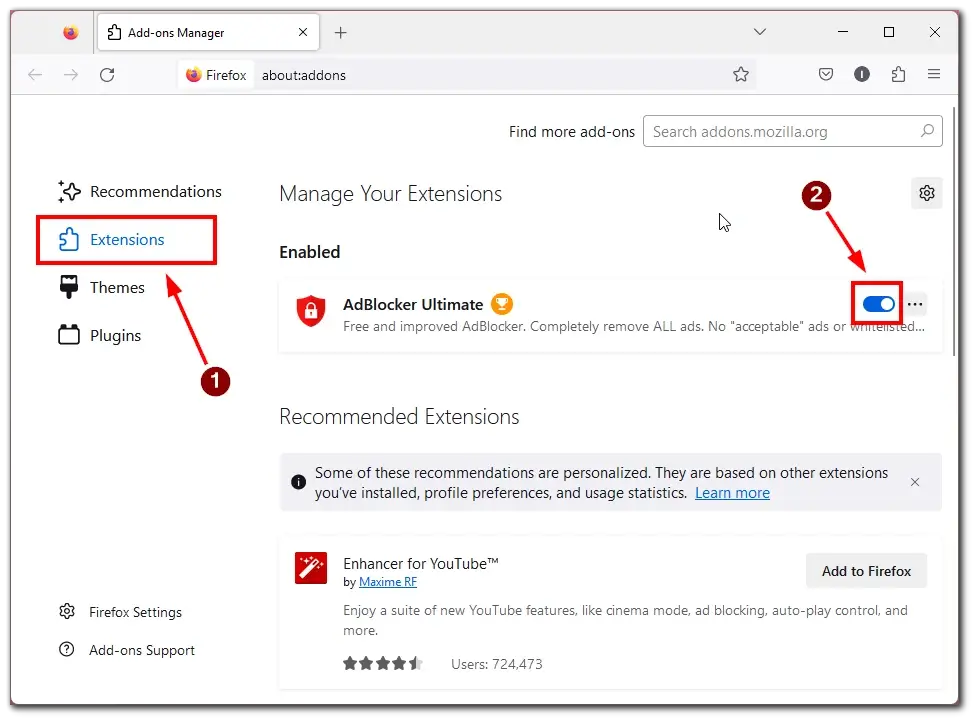Screen dimensions: 977x723
Task: Click the info icon in recommendations notice
Action: tap(298, 482)
